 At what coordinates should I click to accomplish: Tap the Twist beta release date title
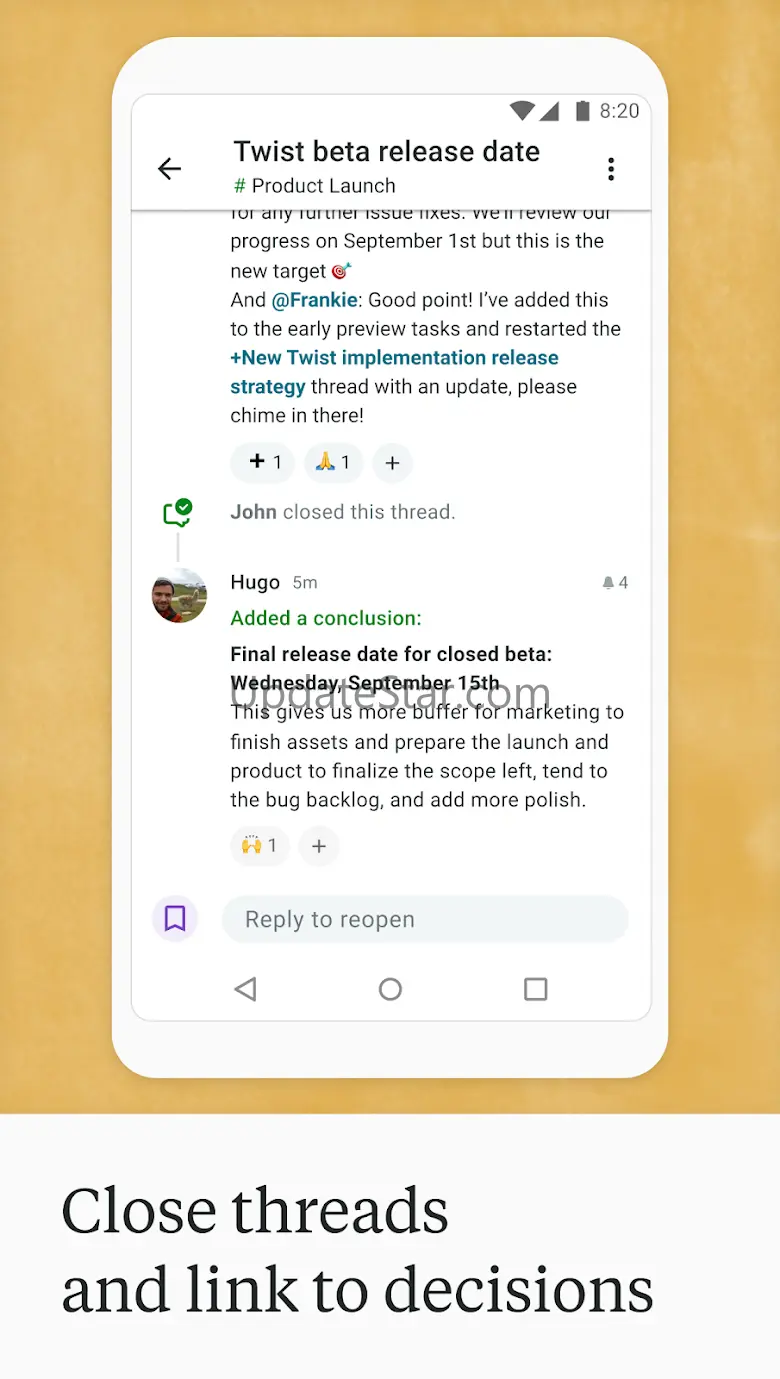(386, 151)
